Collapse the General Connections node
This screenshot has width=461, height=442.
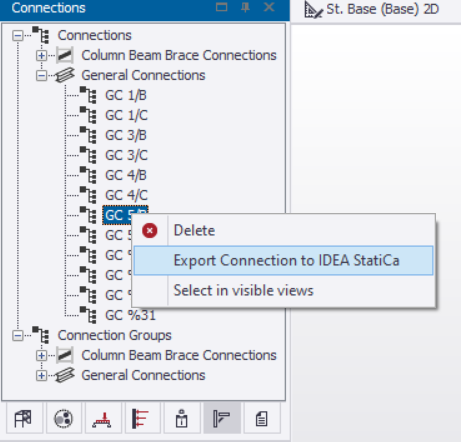point(41,76)
